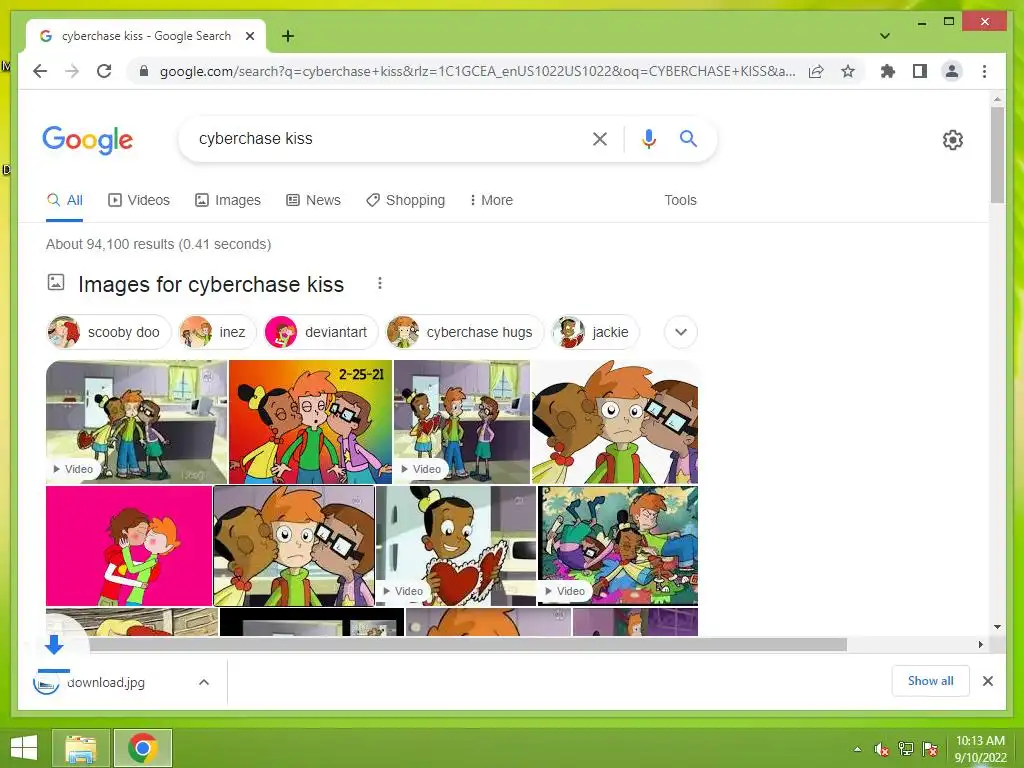Open search Tools
1024x768 pixels.
pyautogui.click(x=680, y=200)
